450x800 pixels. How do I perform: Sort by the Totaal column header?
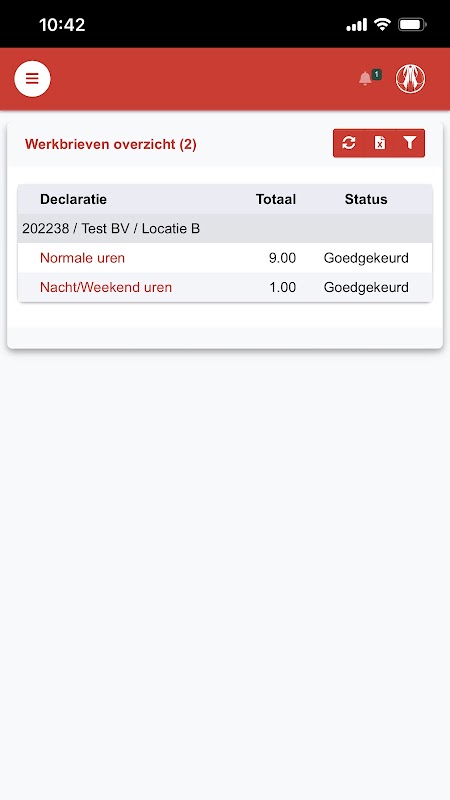[x=276, y=199]
